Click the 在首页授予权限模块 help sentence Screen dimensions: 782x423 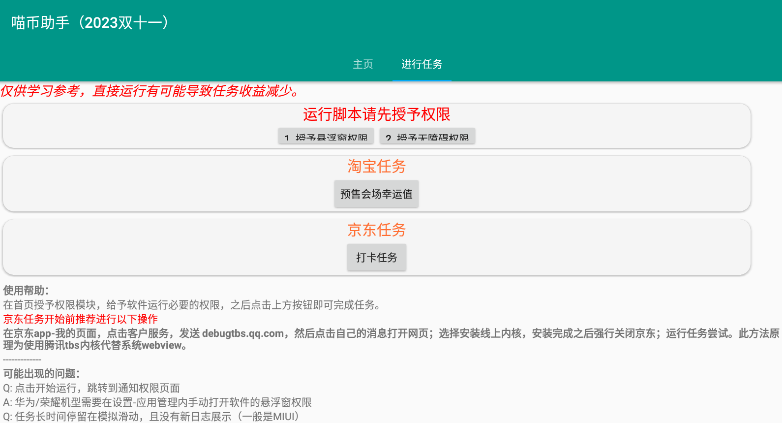tap(190, 305)
